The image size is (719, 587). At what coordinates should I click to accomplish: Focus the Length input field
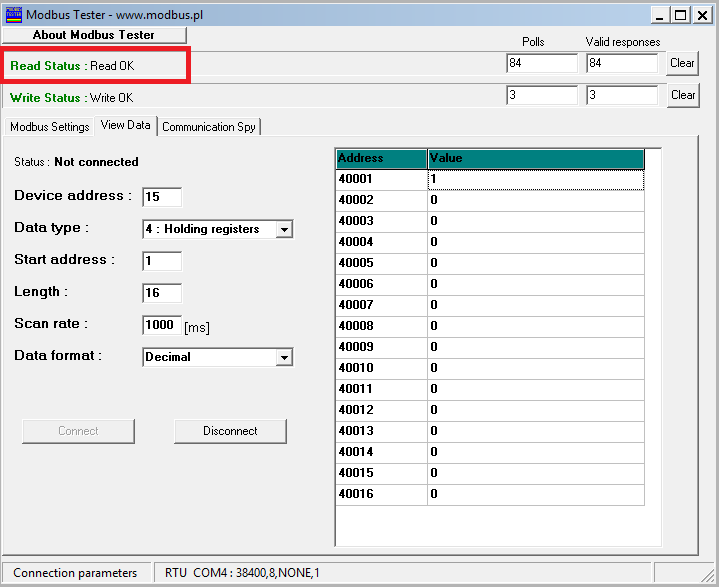(162, 293)
